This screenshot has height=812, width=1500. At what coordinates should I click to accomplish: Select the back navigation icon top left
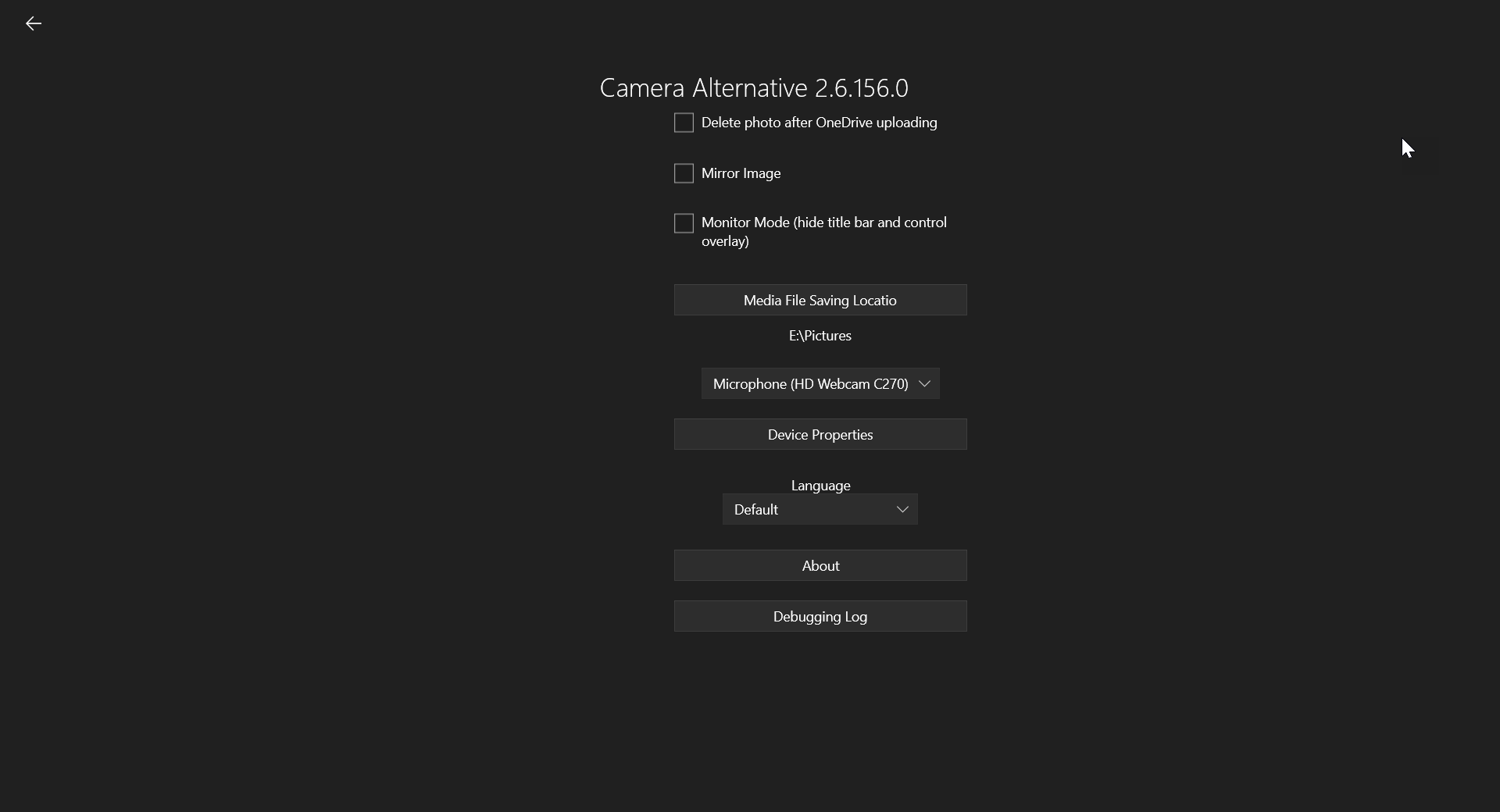click(33, 23)
